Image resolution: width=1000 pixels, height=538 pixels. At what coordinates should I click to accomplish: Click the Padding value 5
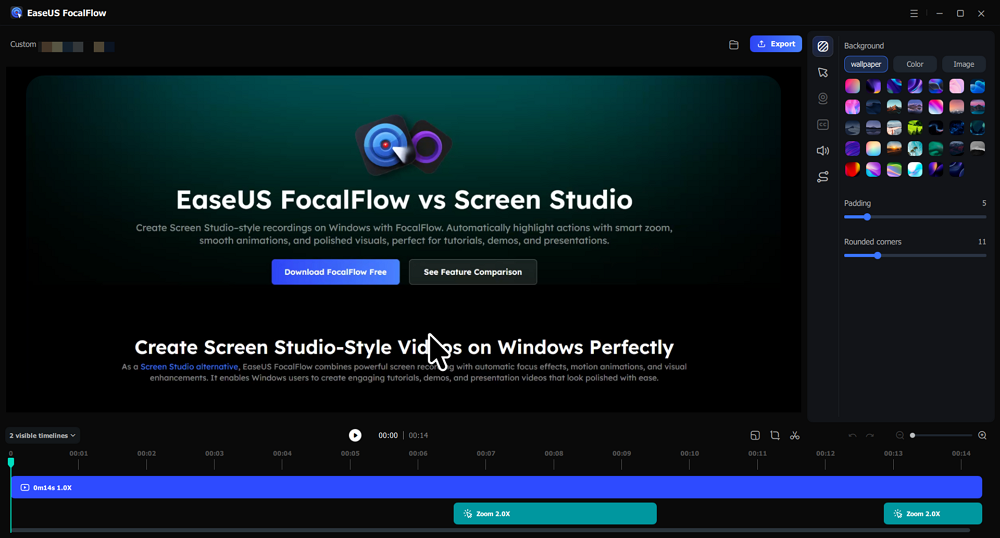pyautogui.click(x=984, y=203)
